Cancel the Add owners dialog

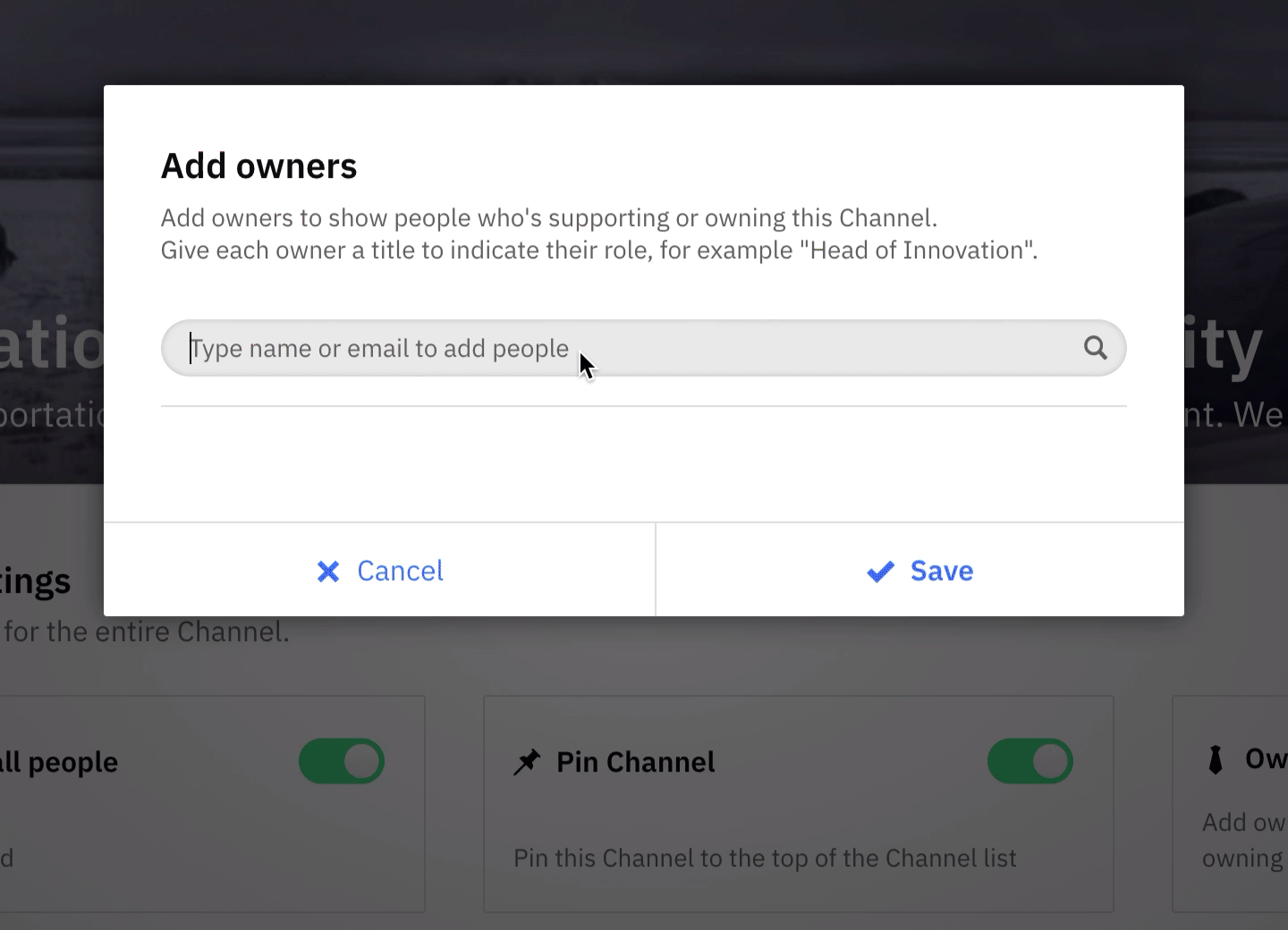[x=379, y=571]
